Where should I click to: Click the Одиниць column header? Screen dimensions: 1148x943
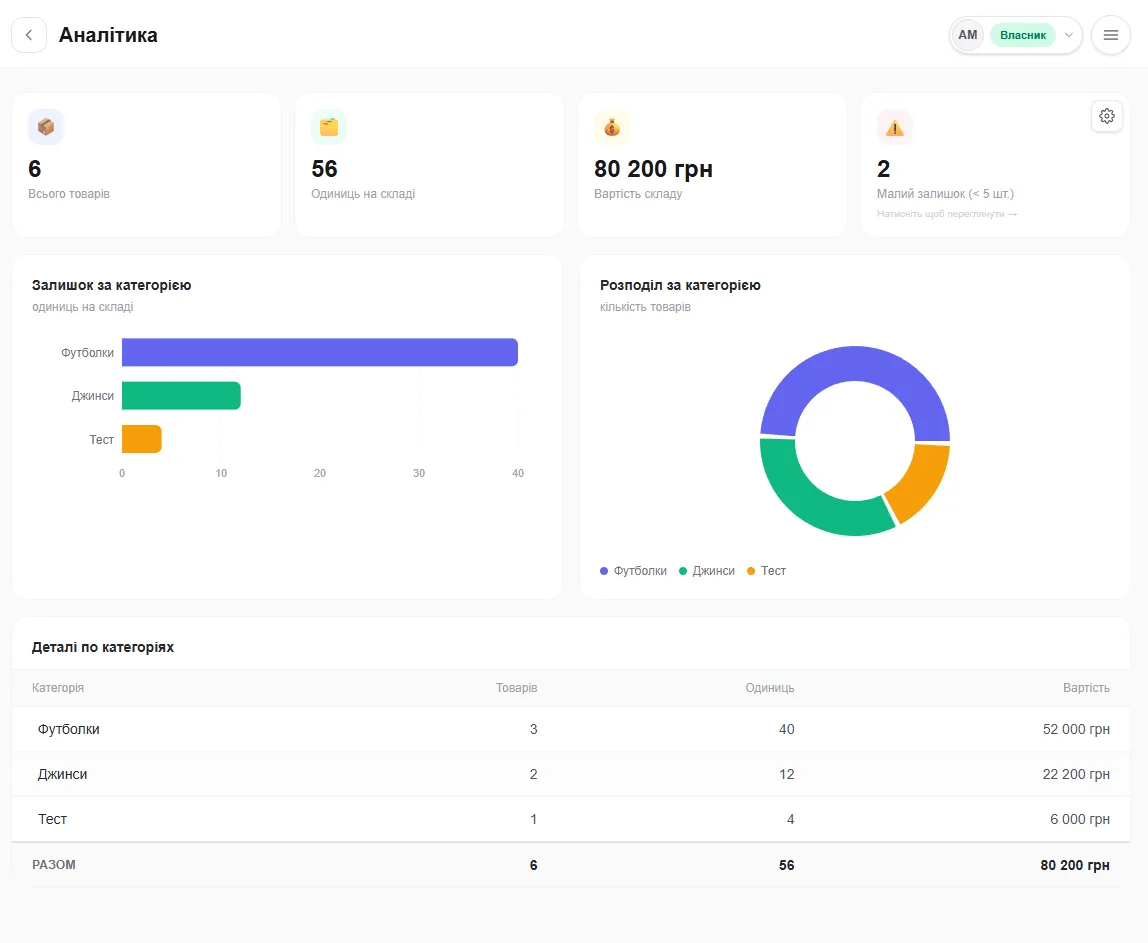(769, 688)
